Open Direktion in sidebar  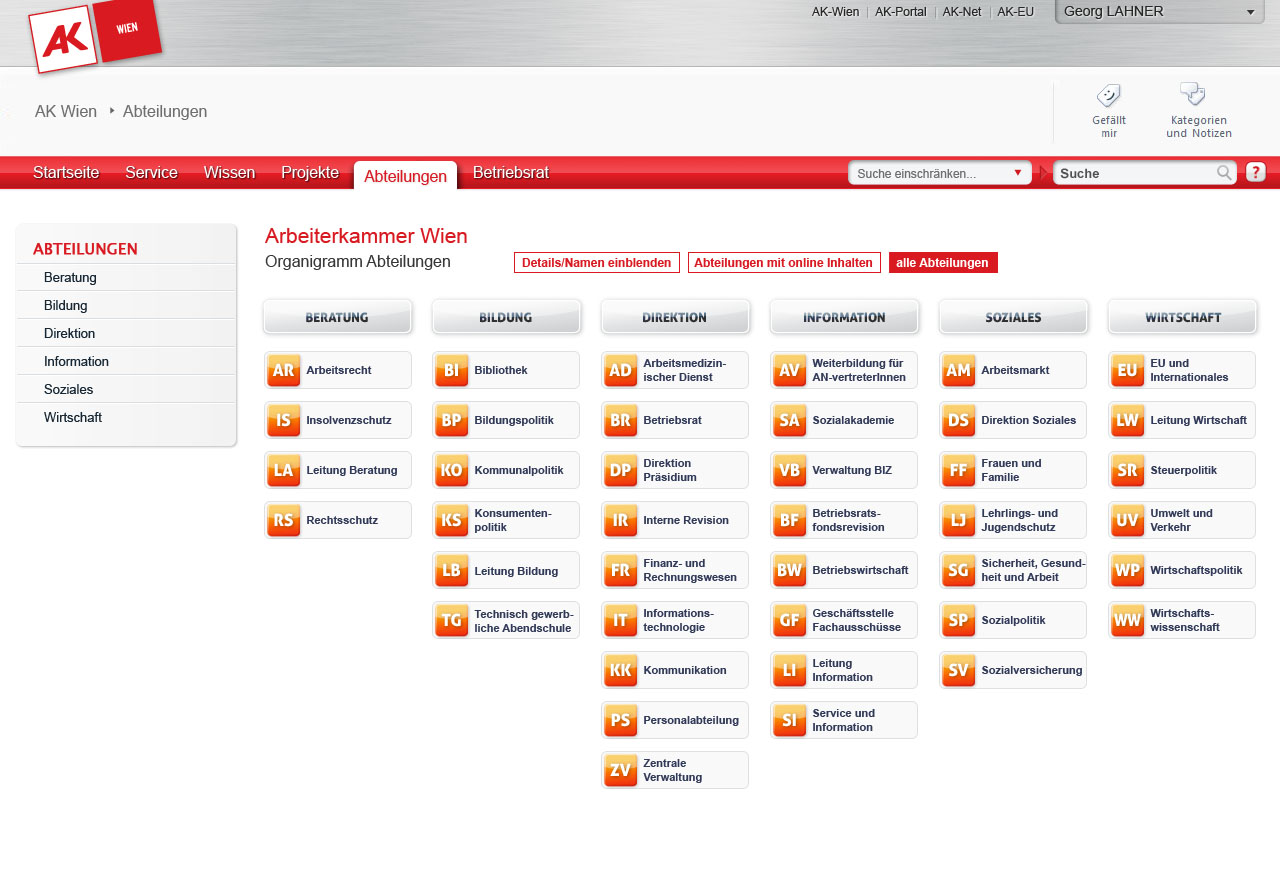pos(126,333)
